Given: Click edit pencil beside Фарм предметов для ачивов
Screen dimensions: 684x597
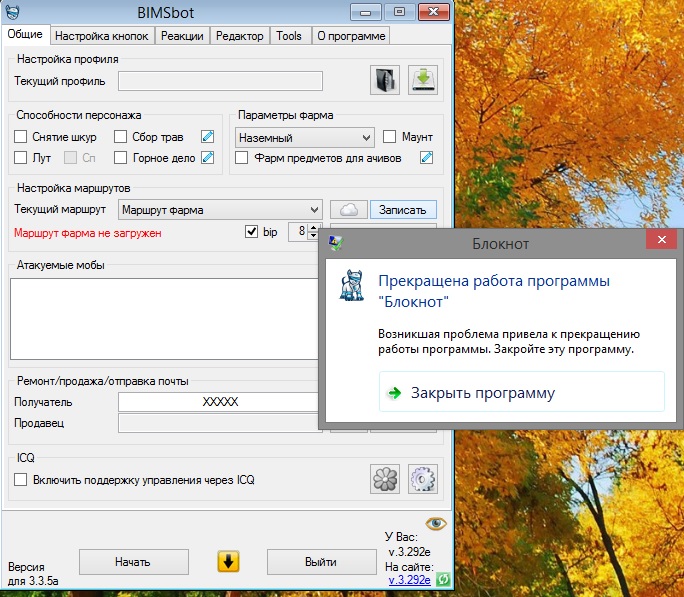Looking at the screenshot, I should pos(426,158).
